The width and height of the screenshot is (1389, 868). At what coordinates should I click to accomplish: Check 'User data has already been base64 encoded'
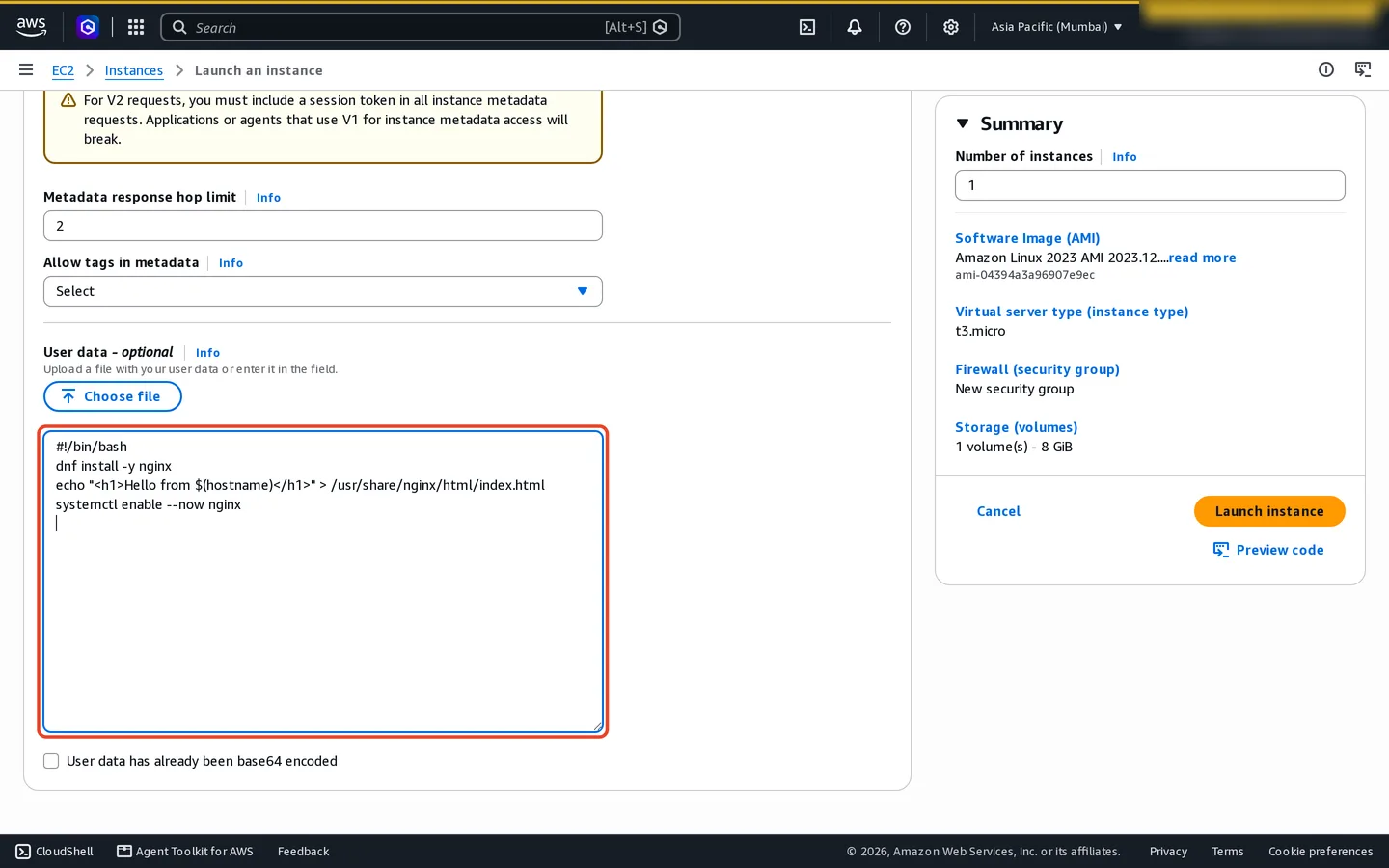click(x=51, y=761)
